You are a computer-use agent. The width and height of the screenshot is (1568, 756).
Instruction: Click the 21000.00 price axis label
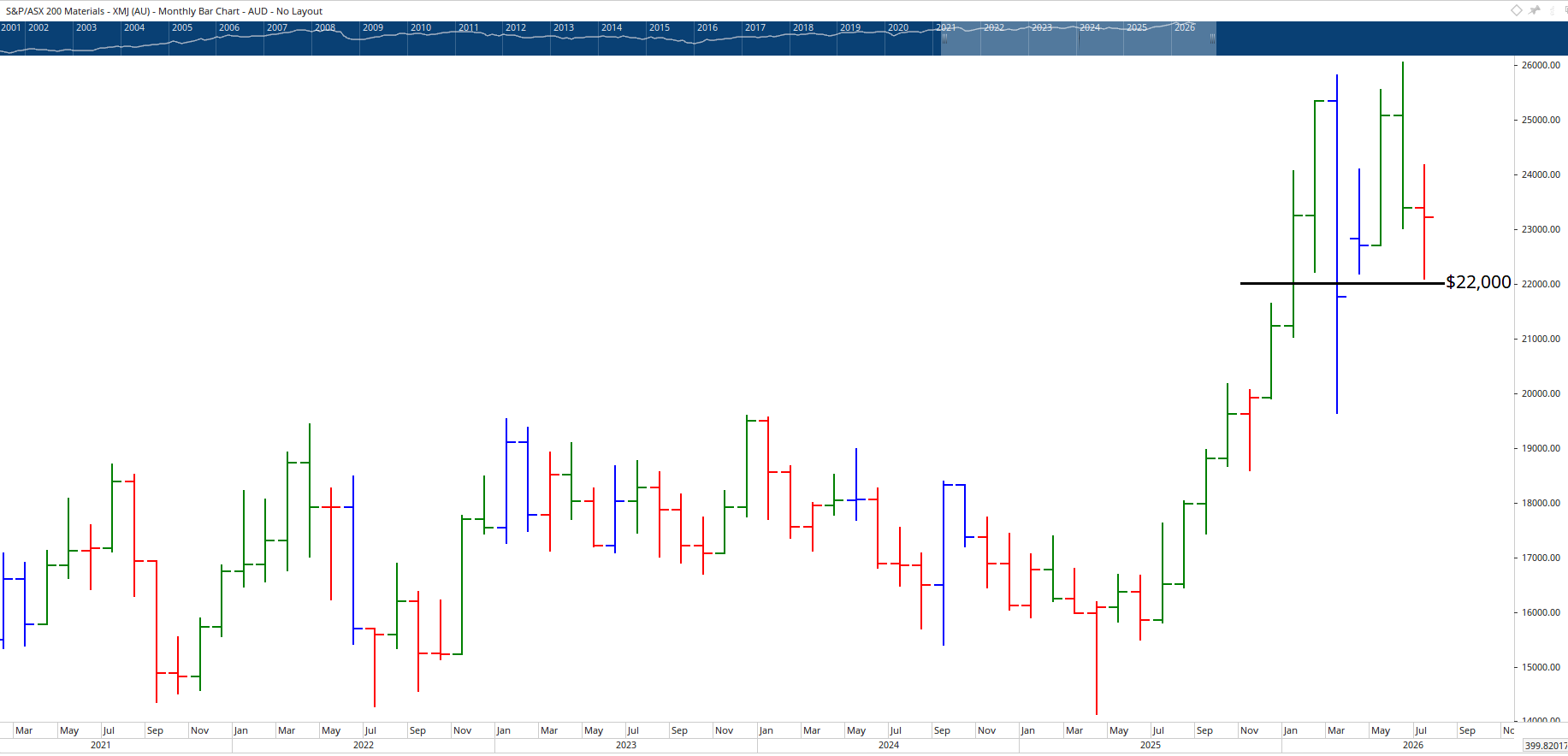1541,339
